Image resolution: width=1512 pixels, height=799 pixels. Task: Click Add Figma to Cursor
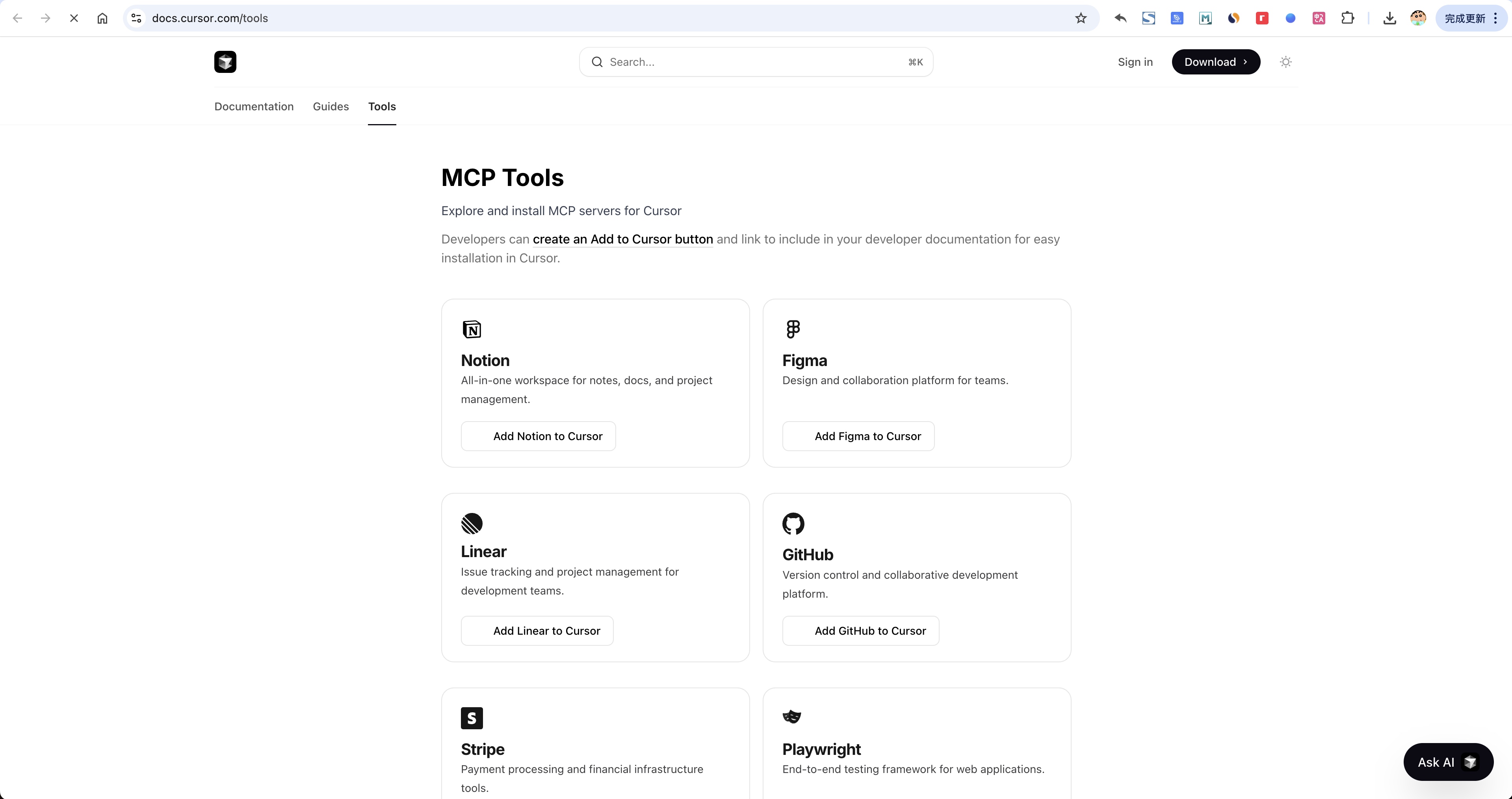tap(858, 436)
